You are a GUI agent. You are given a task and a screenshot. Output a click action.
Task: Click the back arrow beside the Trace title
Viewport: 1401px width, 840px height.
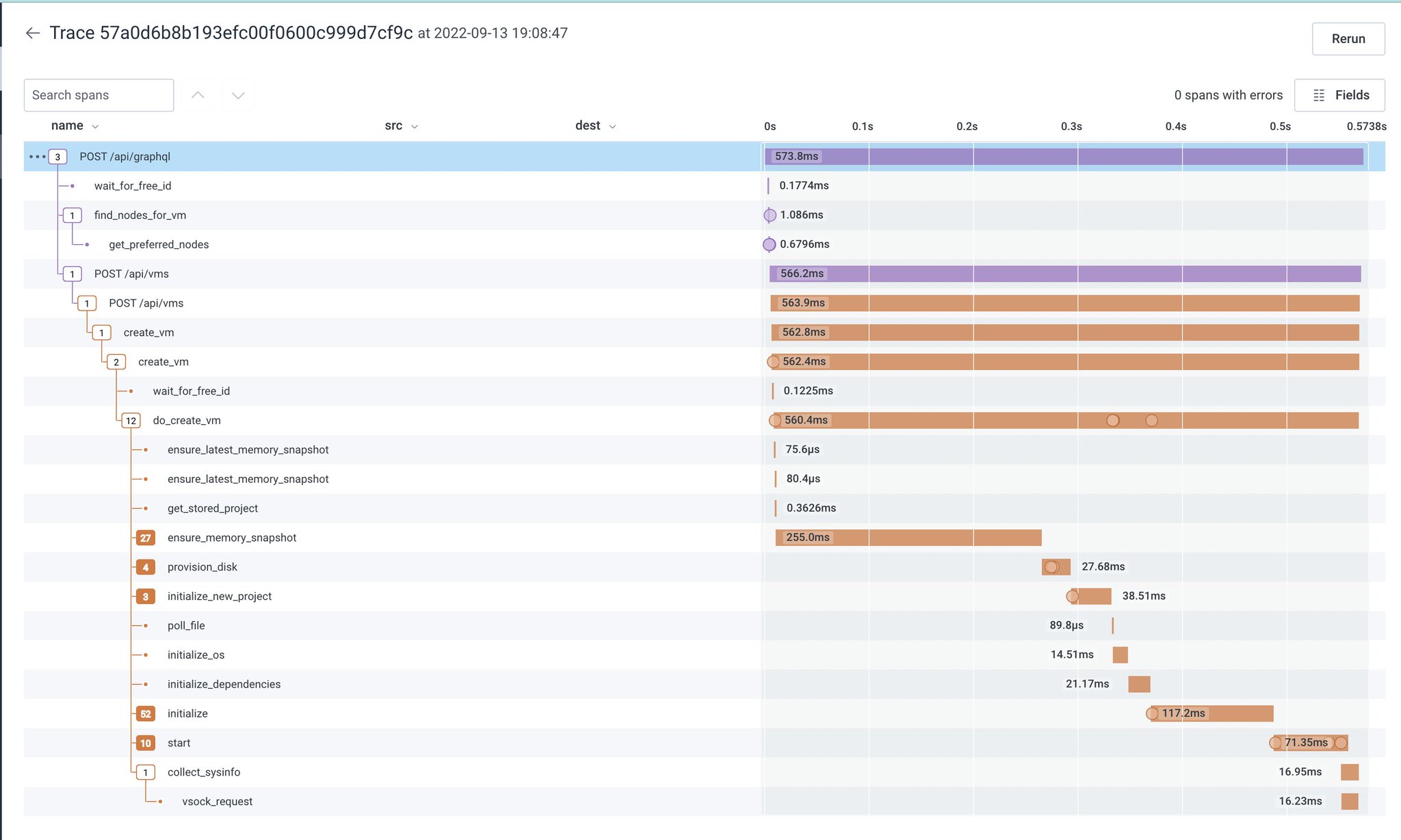click(x=32, y=33)
